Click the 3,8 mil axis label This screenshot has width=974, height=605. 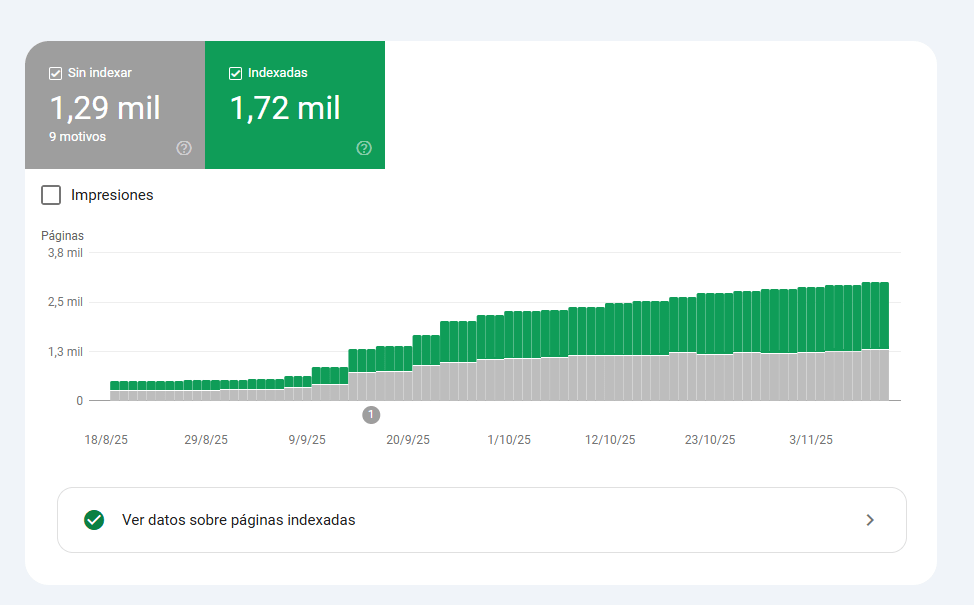(x=65, y=253)
